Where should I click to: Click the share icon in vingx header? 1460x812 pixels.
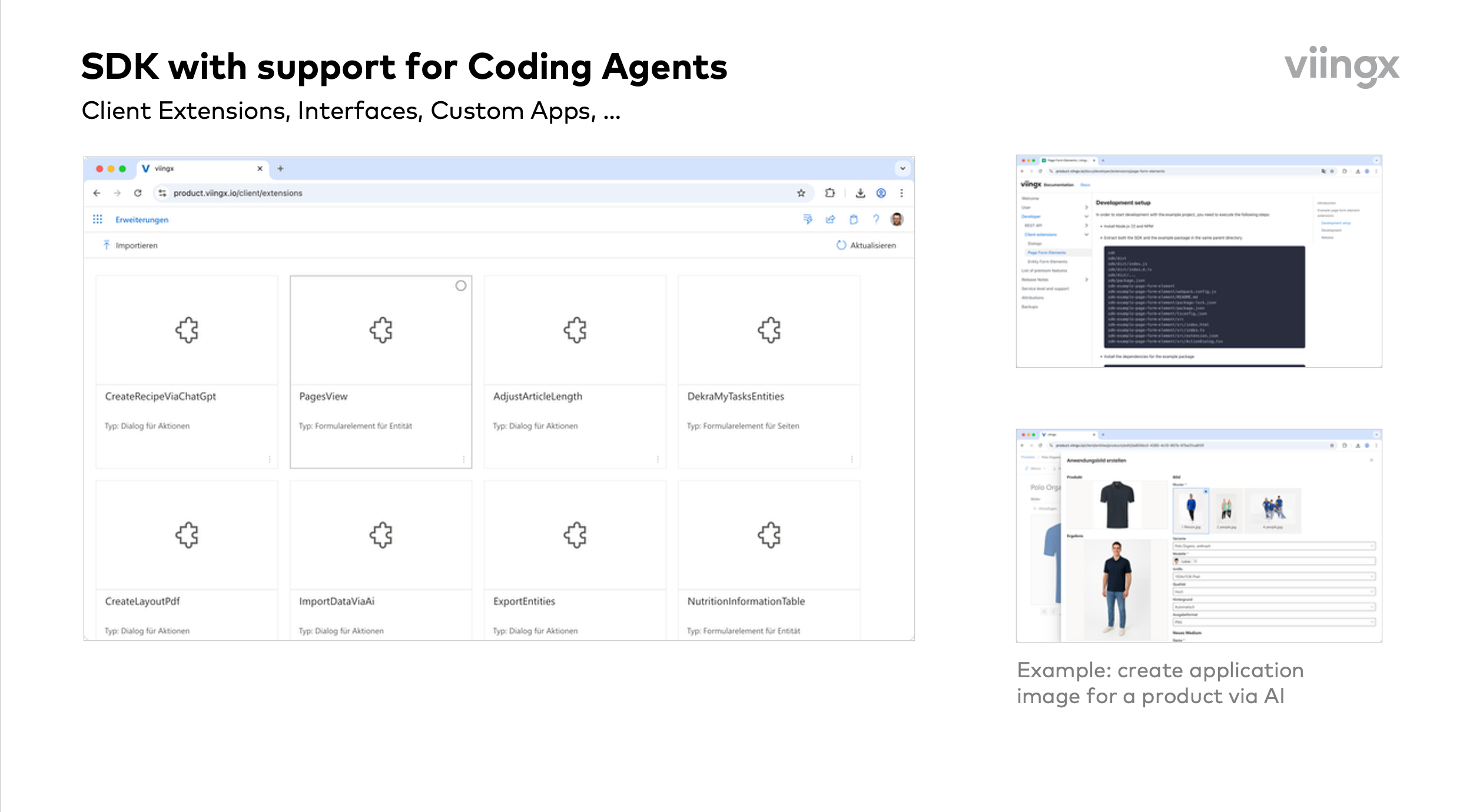(831, 219)
